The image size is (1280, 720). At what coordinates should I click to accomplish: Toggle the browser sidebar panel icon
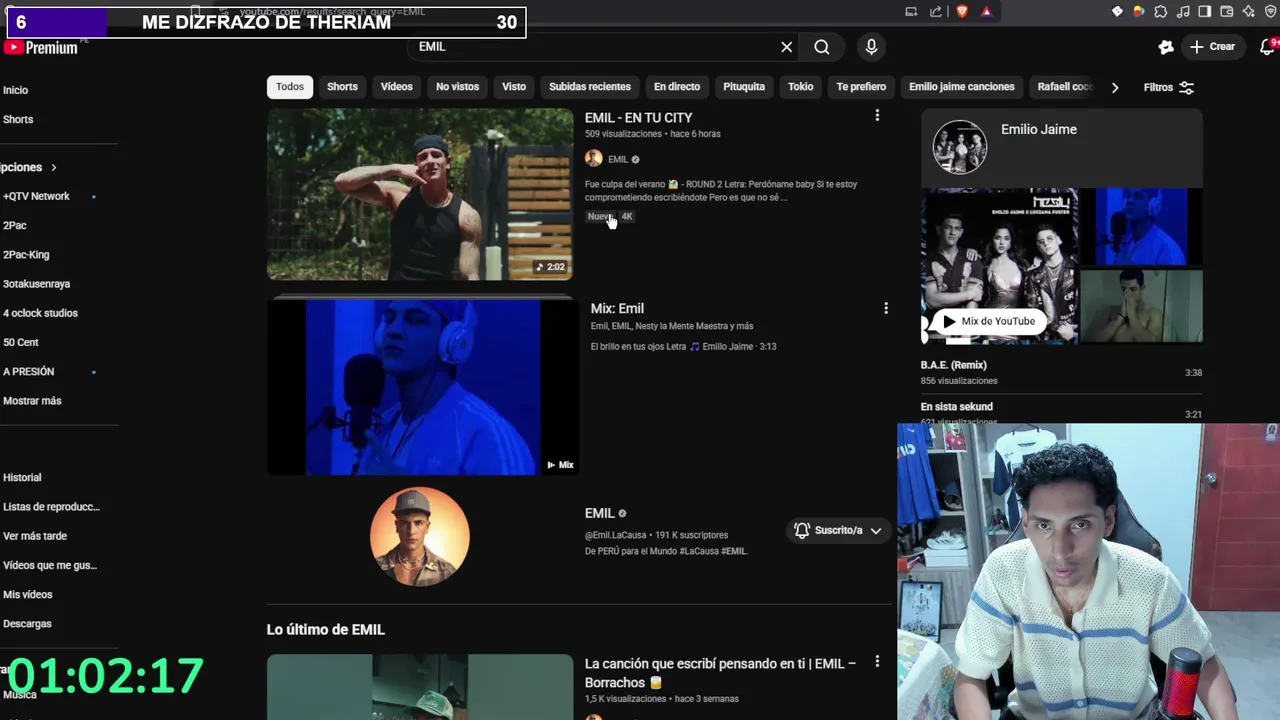click(x=1205, y=12)
